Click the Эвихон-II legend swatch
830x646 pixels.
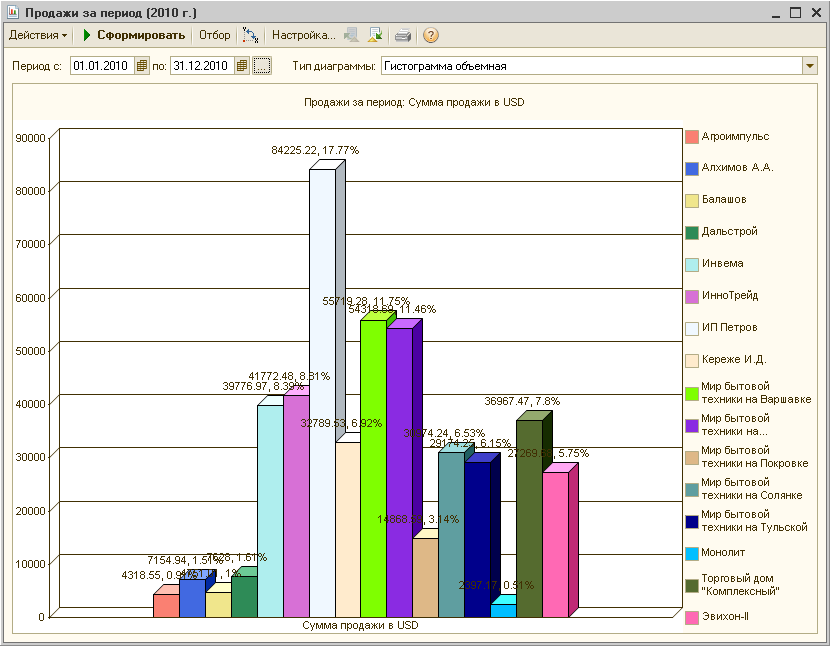tap(692, 618)
